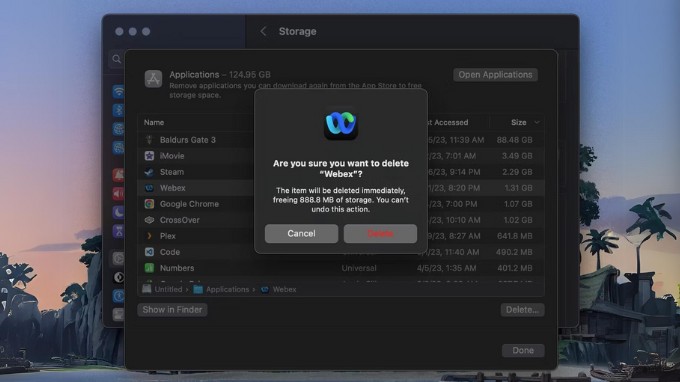Sort by the Size column header
680x382 pixels.
pyautogui.click(x=518, y=122)
